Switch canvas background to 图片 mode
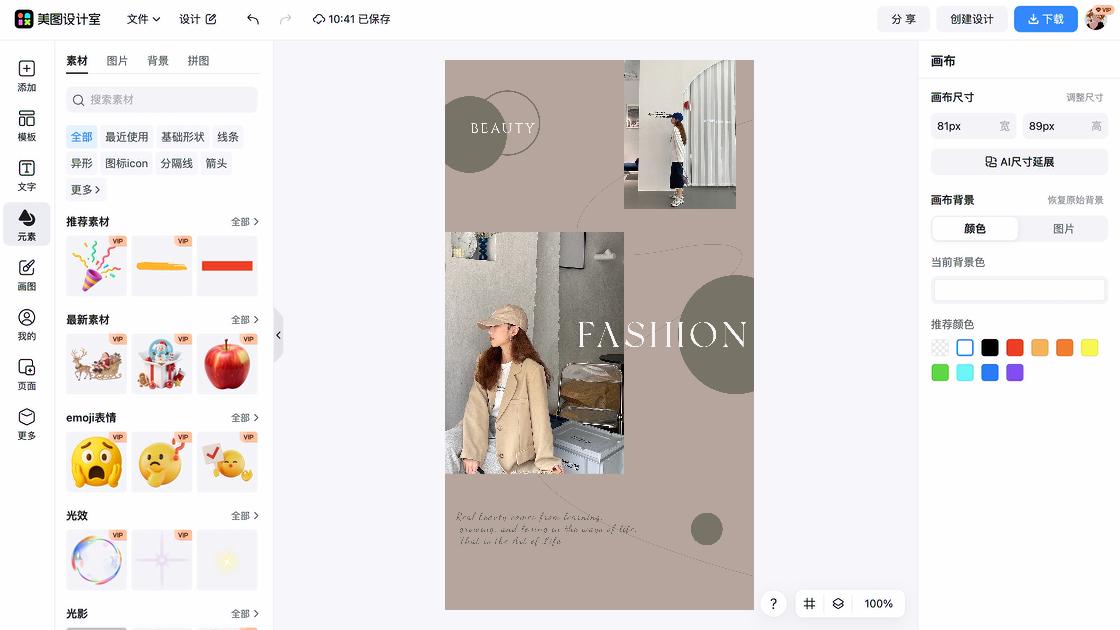Image resolution: width=1120 pixels, height=630 pixels. [x=1063, y=229]
